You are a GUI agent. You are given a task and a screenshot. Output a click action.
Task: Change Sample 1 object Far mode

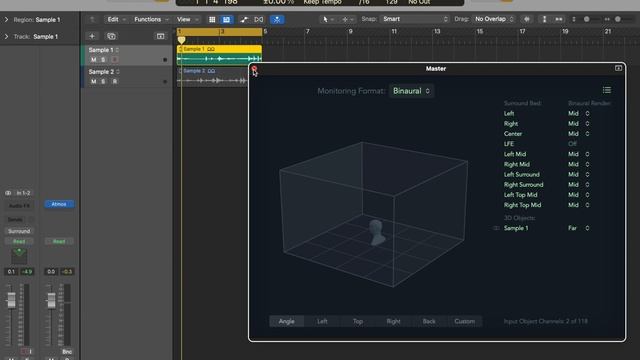point(579,228)
